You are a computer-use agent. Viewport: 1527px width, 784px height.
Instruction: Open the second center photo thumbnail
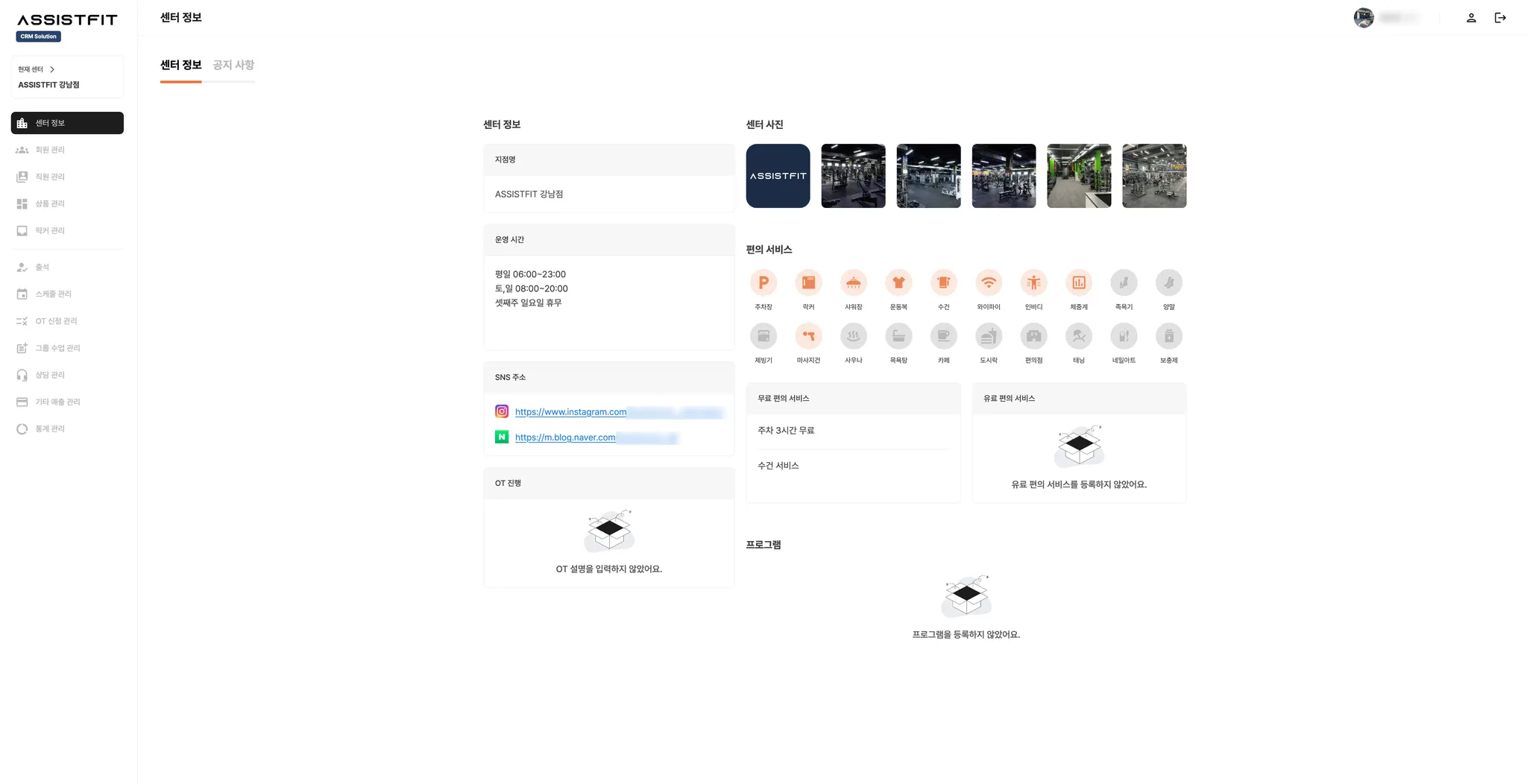[x=853, y=176]
